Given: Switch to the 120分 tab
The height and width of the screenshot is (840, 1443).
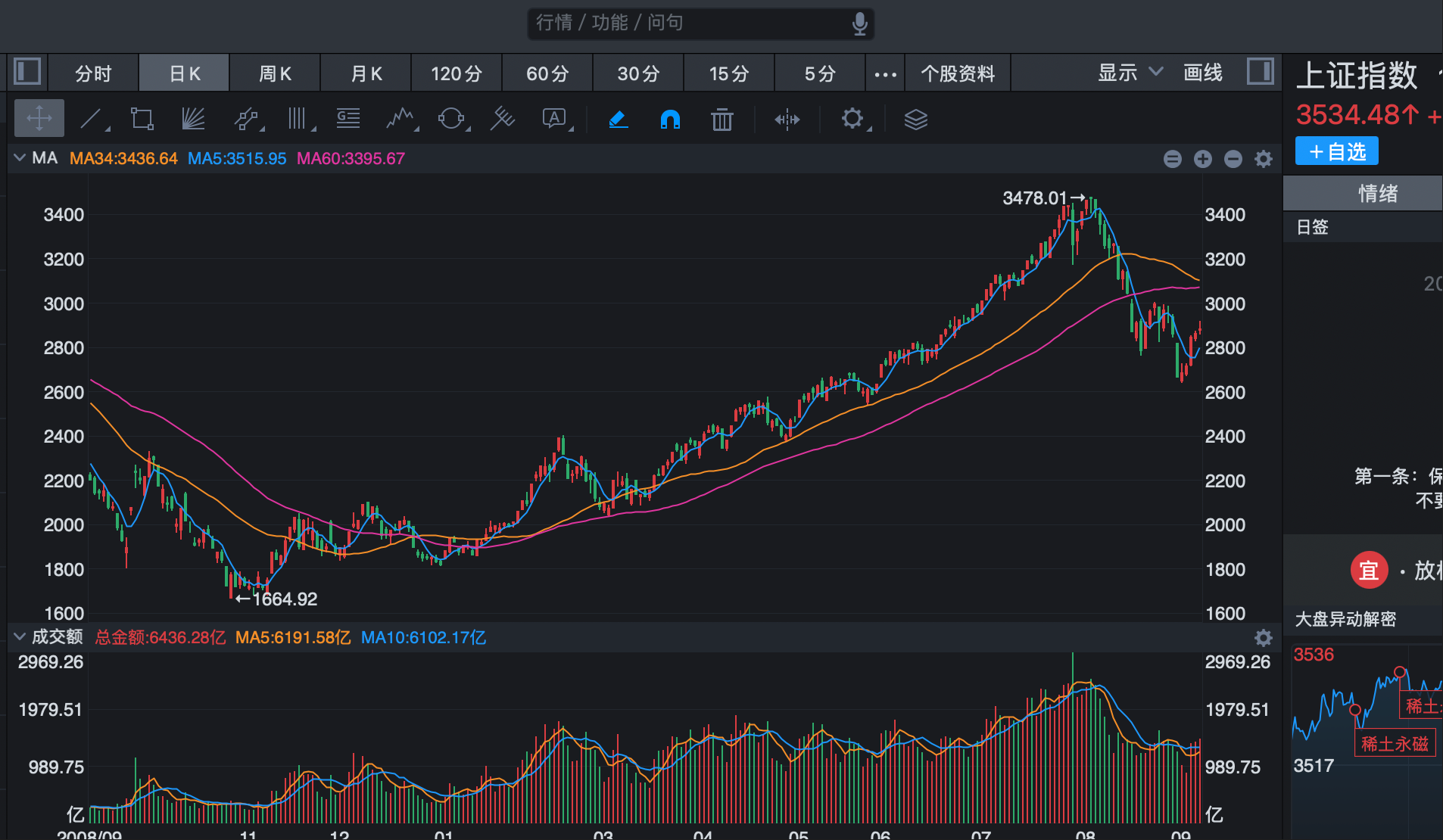Looking at the screenshot, I should [457, 73].
